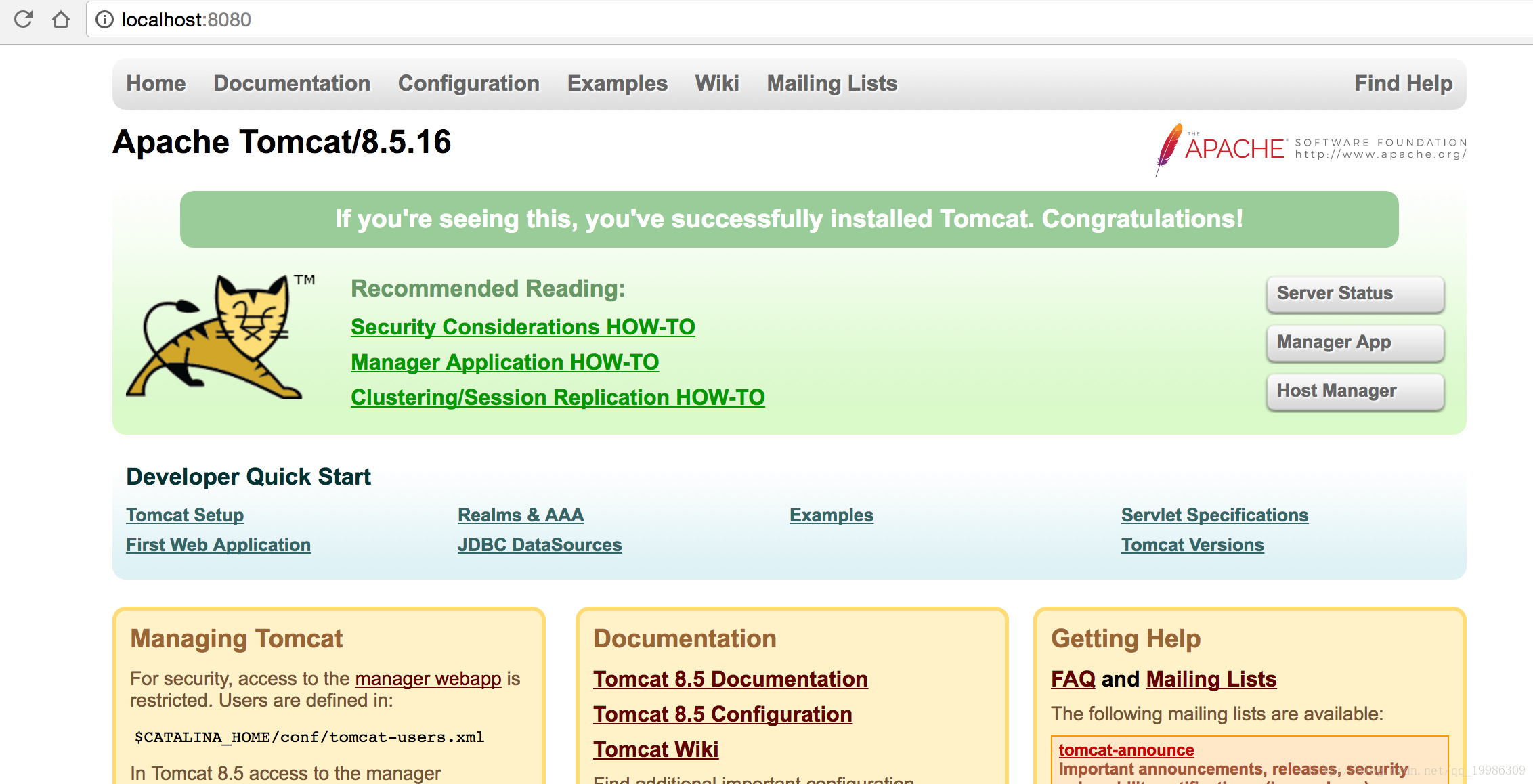The height and width of the screenshot is (784, 1533).
Task: Open the JDBC DataSources link
Action: click(x=539, y=545)
